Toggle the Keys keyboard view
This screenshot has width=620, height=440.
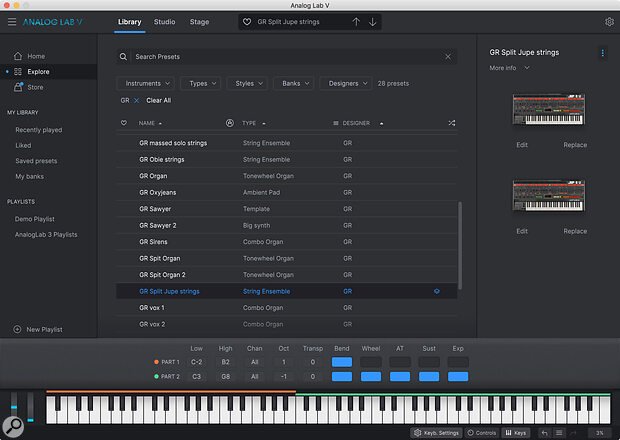(x=516, y=433)
